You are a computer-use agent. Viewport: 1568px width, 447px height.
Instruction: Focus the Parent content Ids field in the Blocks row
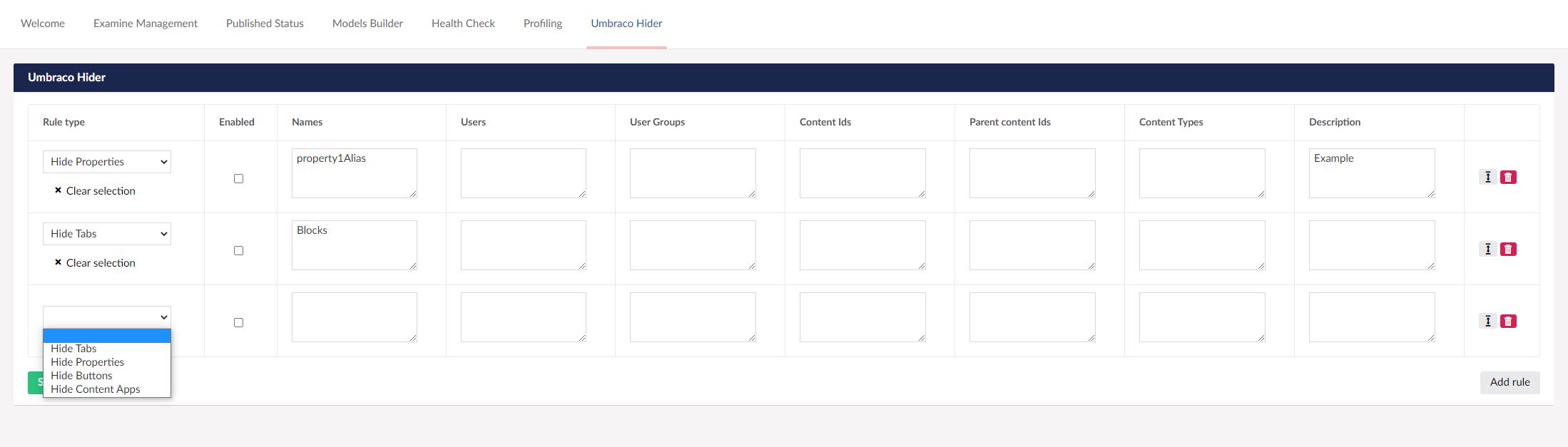1032,245
